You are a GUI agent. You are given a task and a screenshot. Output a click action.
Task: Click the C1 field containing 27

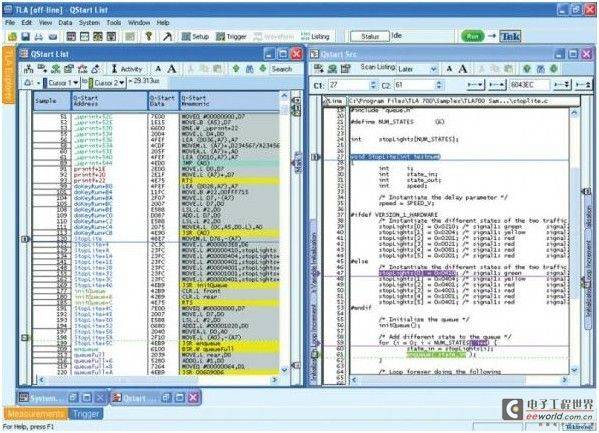click(x=349, y=85)
